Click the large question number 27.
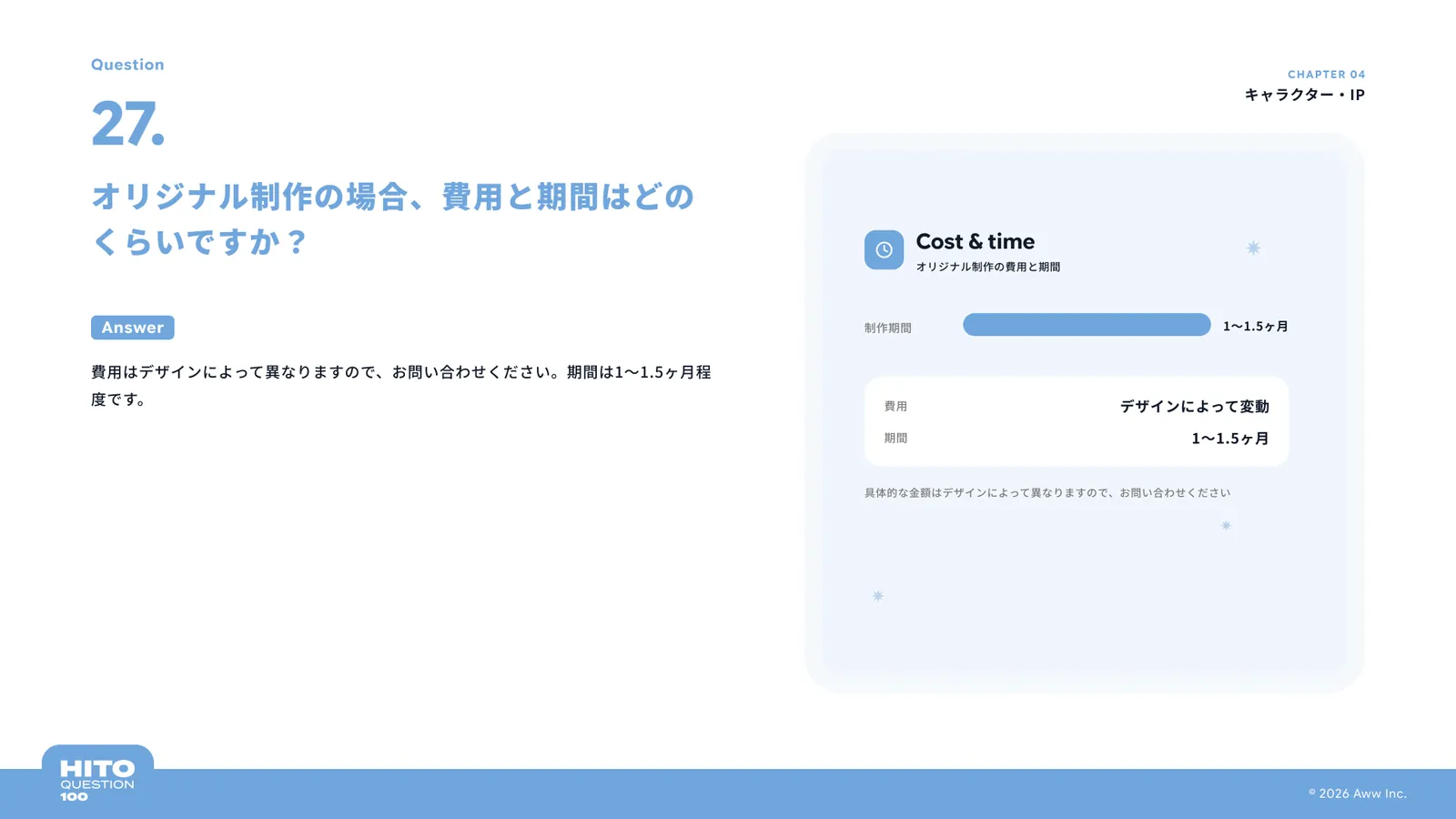 (x=127, y=123)
